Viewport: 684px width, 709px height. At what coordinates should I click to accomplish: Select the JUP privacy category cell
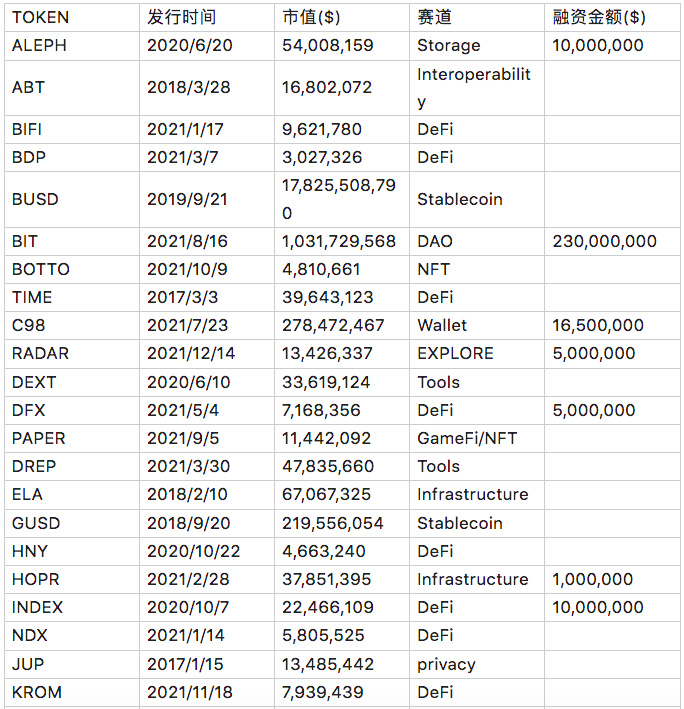[x=477, y=665]
